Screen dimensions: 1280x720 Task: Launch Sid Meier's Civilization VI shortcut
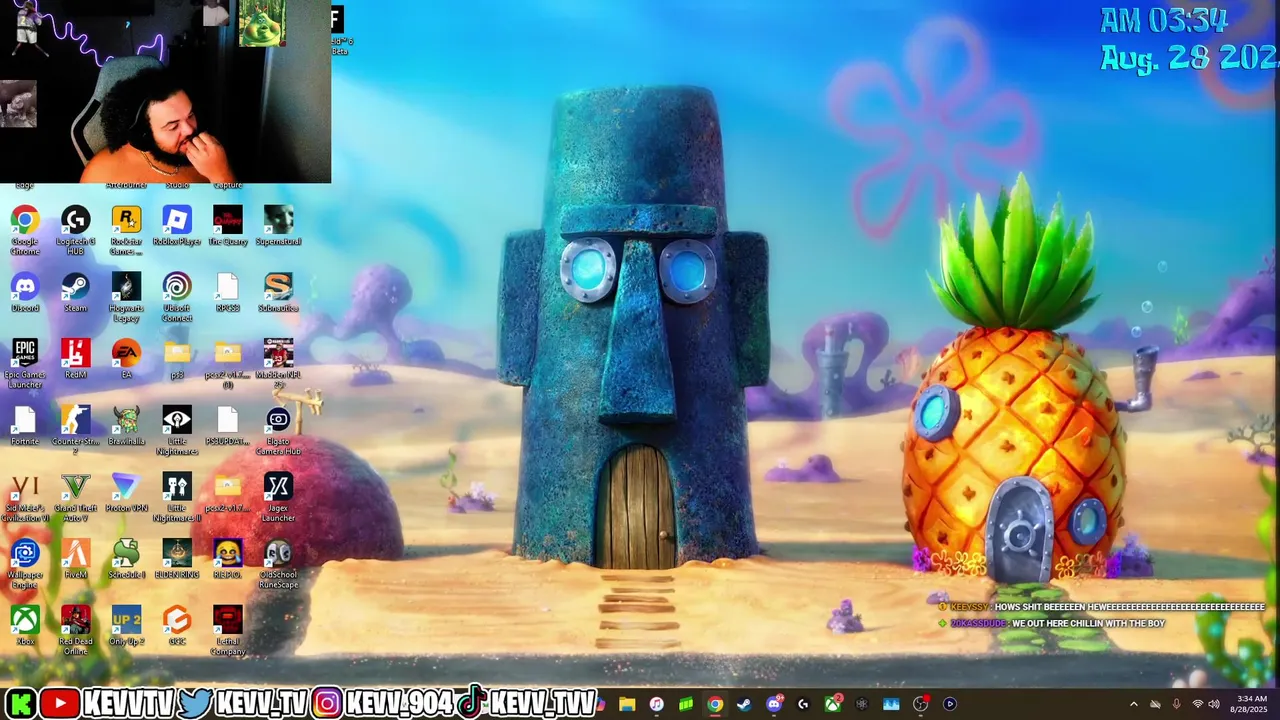pos(25,497)
